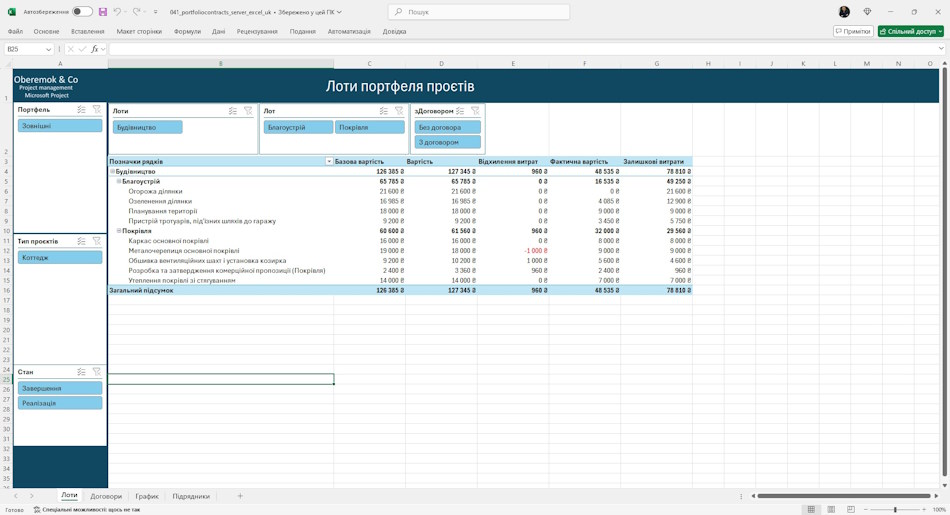Toggle the Реалізація slicer item

point(60,403)
